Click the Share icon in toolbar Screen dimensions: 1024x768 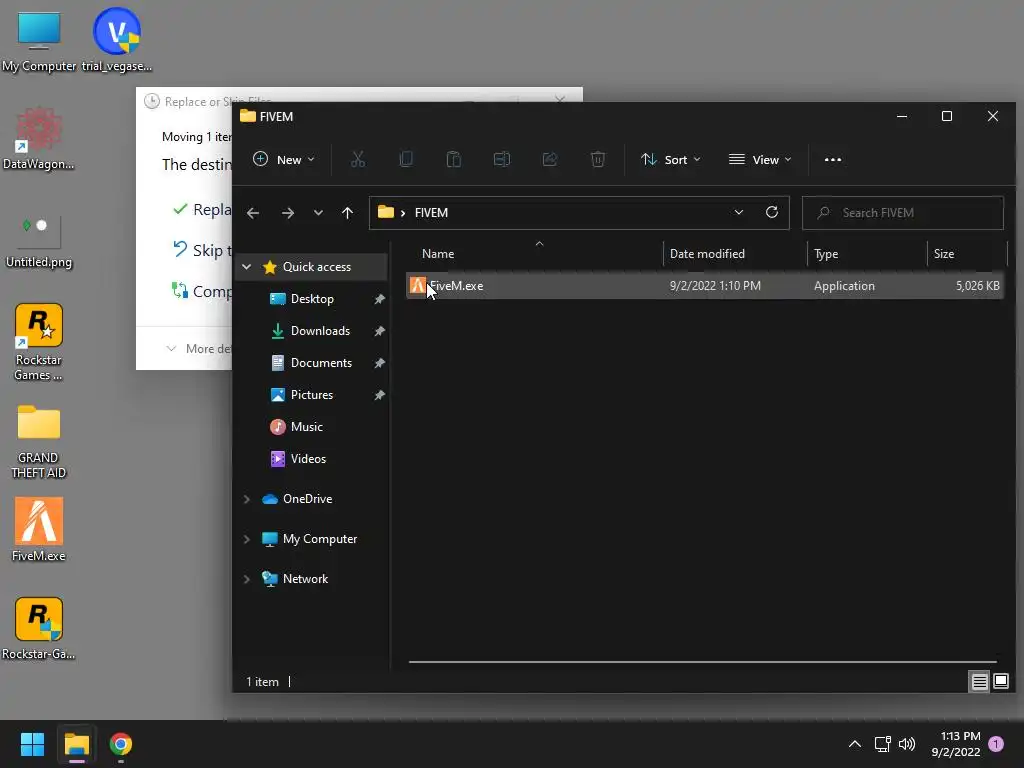pos(550,159)
